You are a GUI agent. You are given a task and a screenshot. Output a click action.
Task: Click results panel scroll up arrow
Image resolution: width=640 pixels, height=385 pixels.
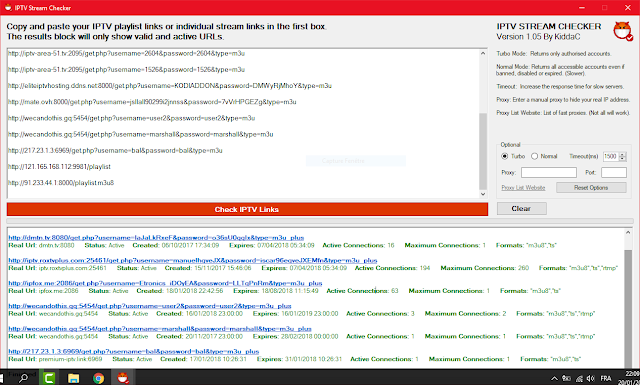[628, 232]
